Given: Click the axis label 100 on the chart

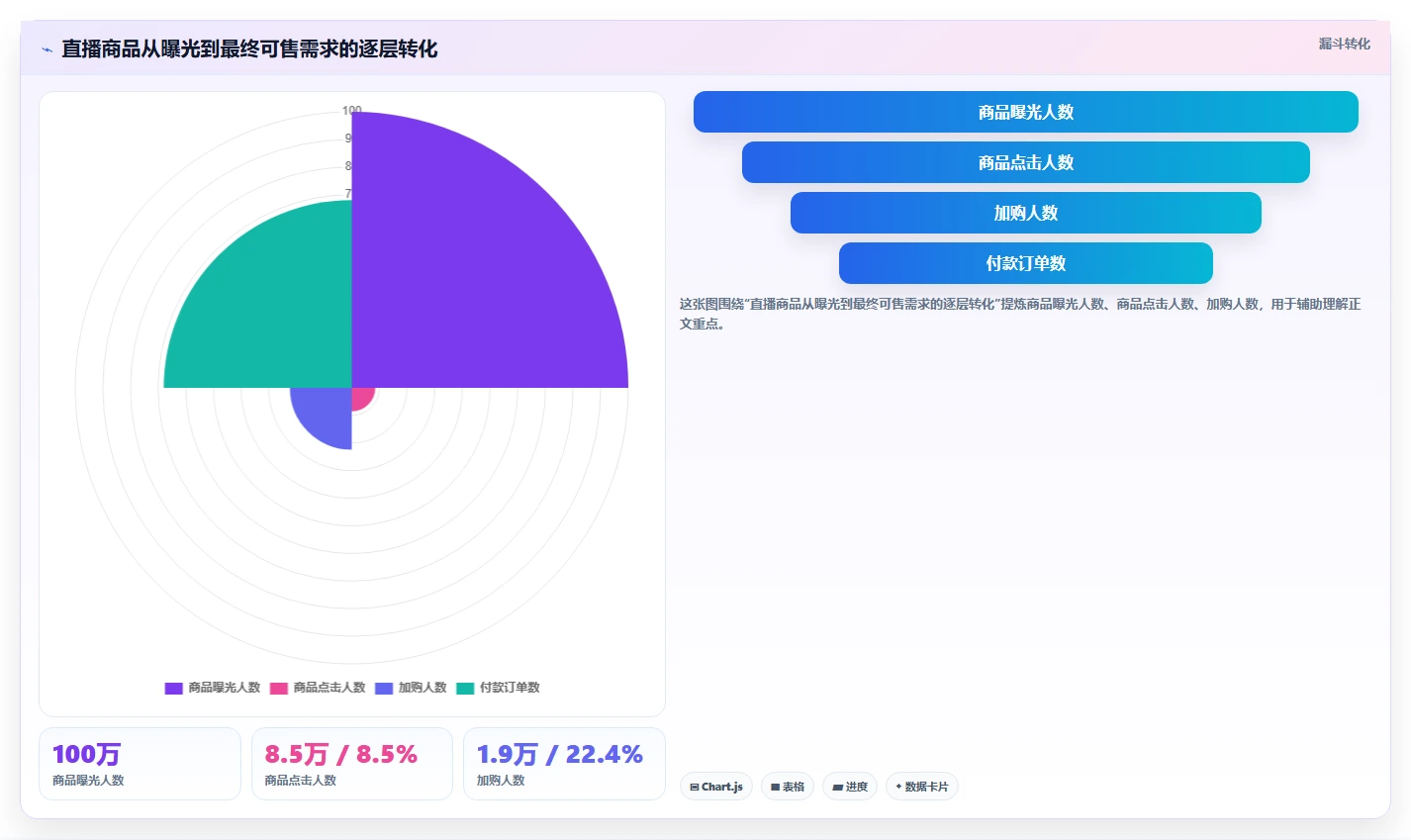Looking at the screenshot, I should [x=351, y=110].
